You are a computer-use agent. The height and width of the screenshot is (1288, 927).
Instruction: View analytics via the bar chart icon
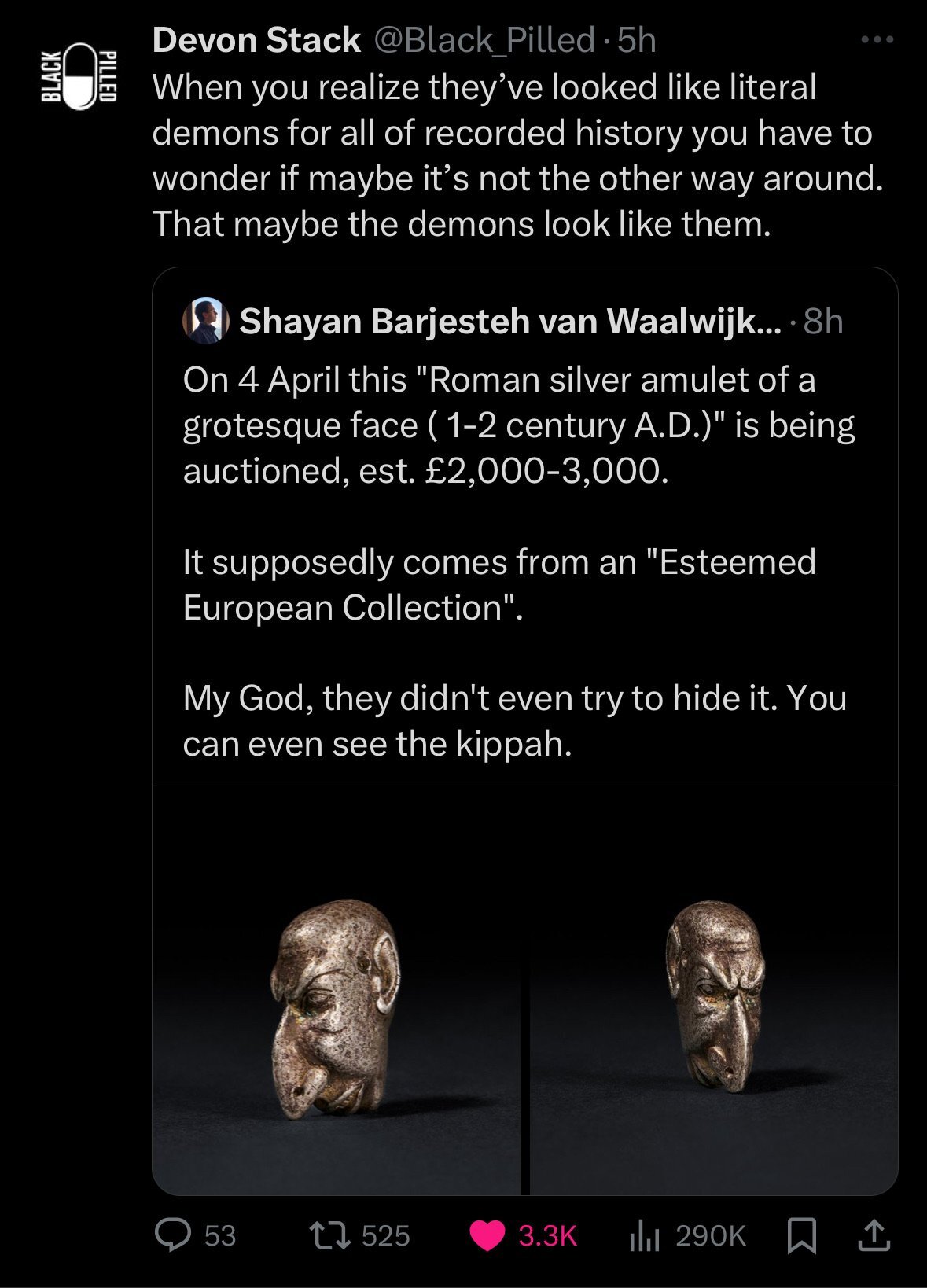point(643,1235)
